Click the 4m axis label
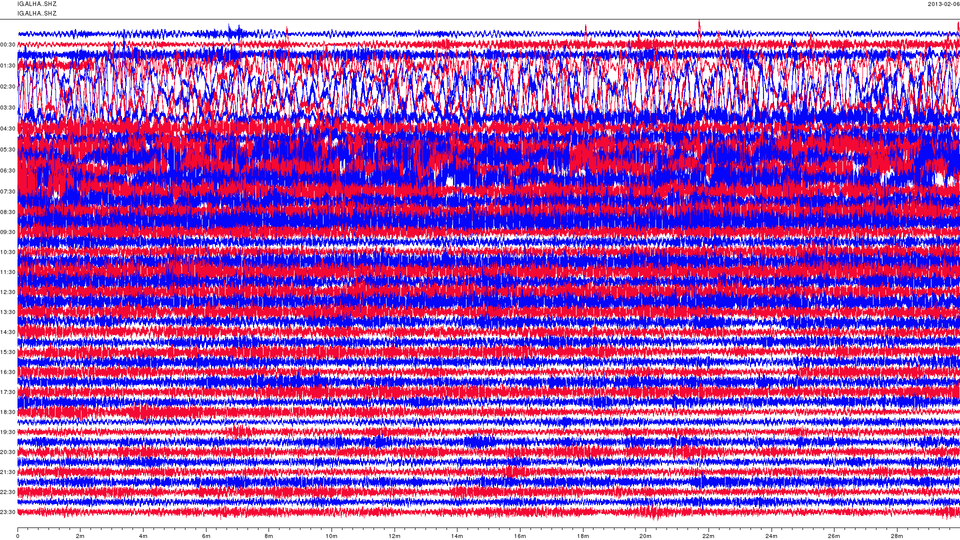 [143, 536]
